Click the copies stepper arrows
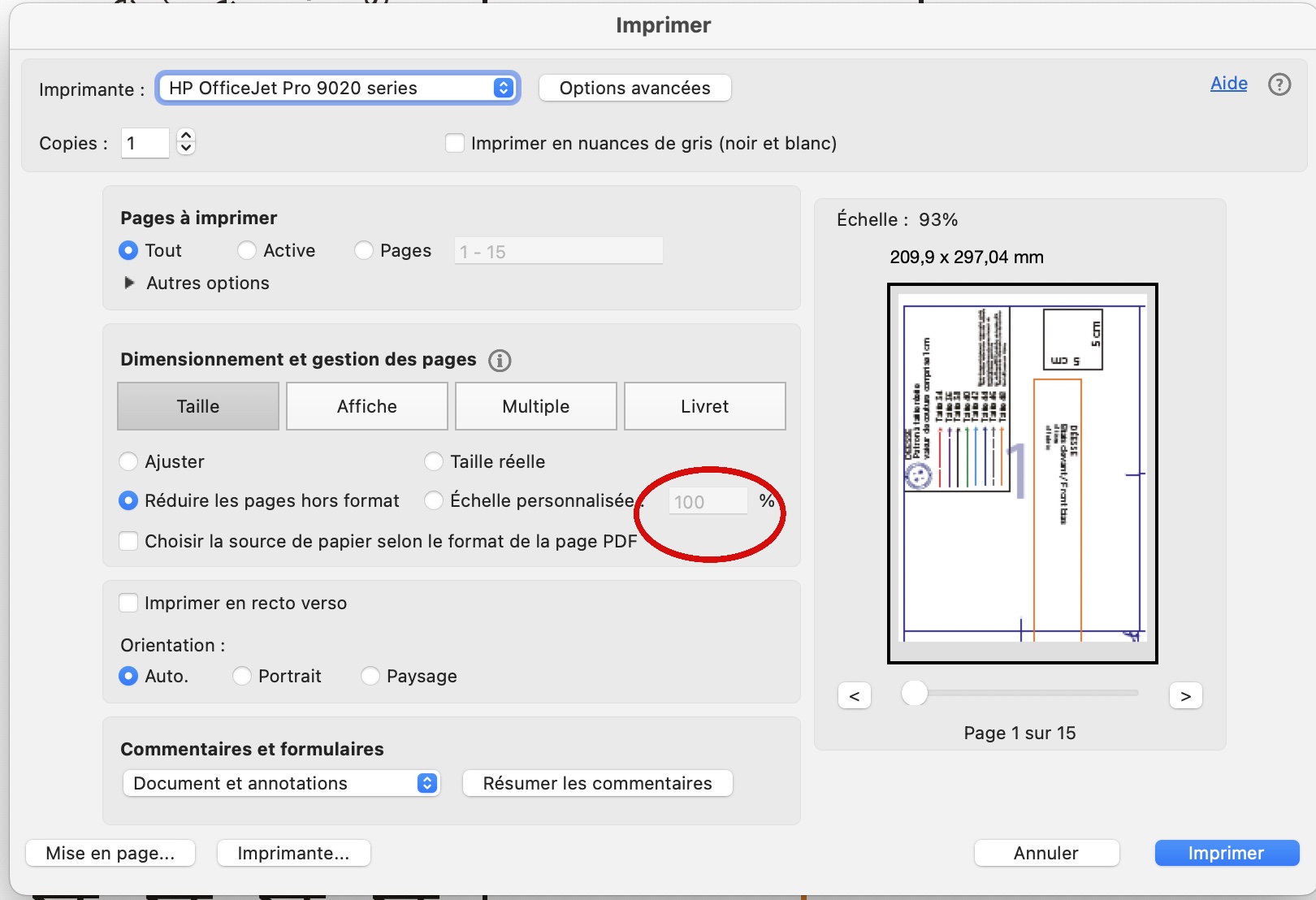 186,143
